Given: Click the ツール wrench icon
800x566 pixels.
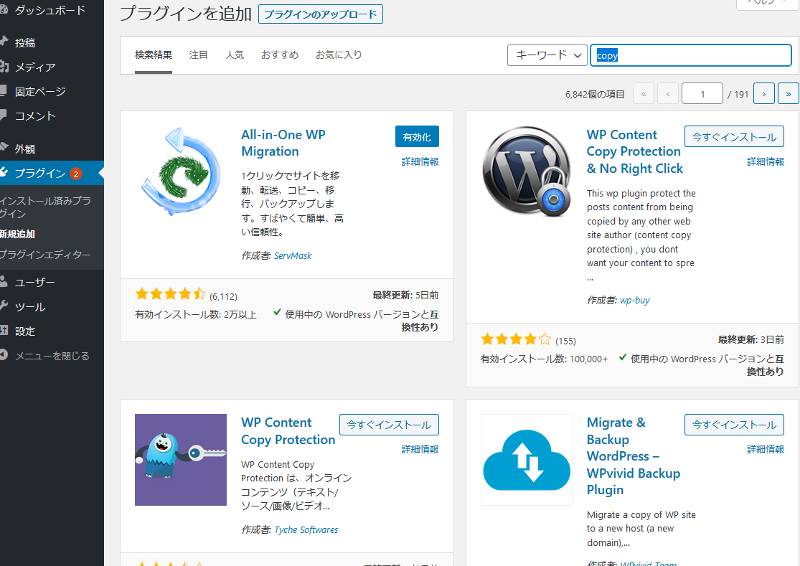Looking at the screenshot, I should (4, 306).
